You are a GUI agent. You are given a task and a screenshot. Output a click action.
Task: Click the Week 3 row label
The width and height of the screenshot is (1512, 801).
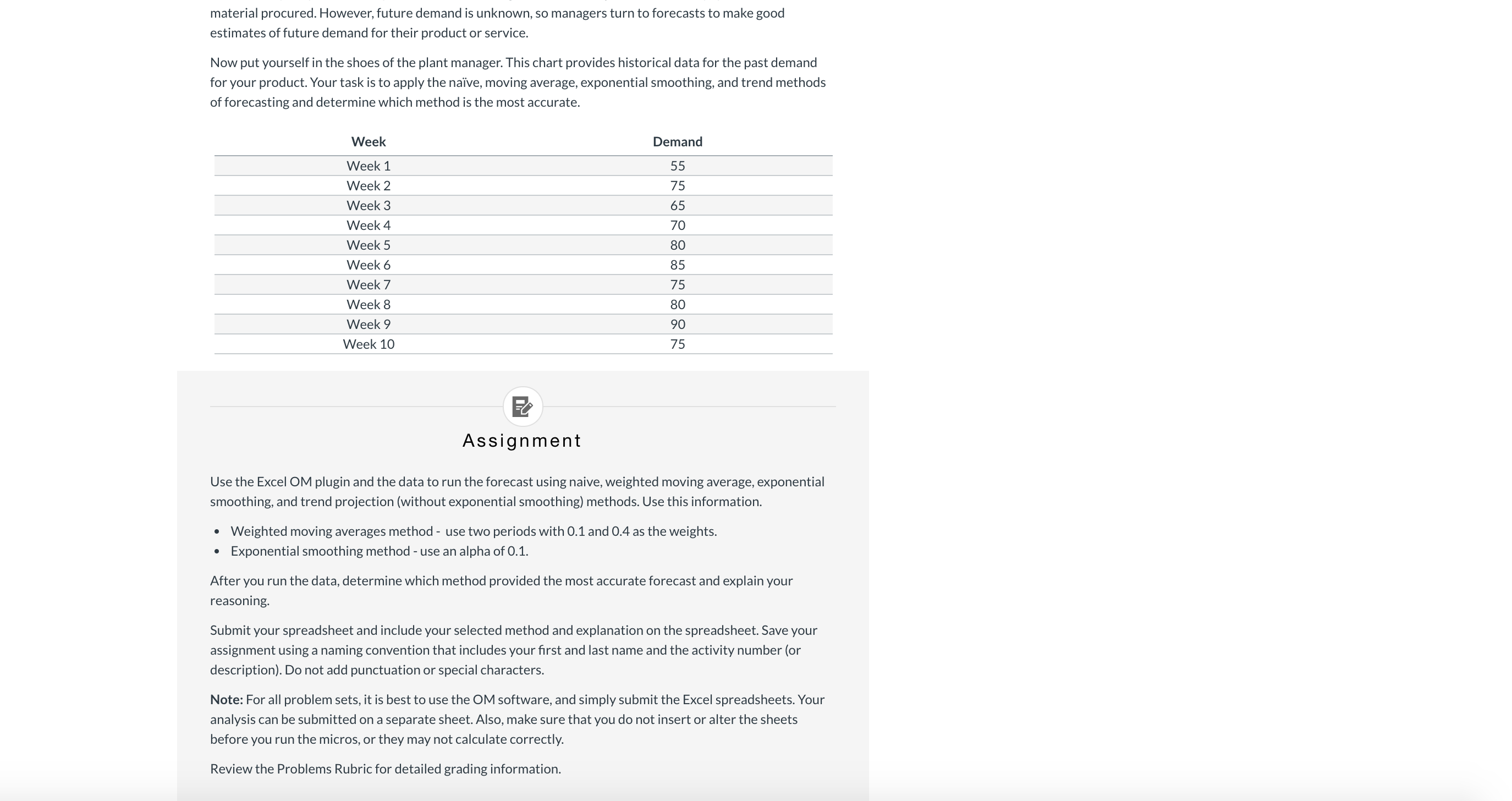click(369, 206)
